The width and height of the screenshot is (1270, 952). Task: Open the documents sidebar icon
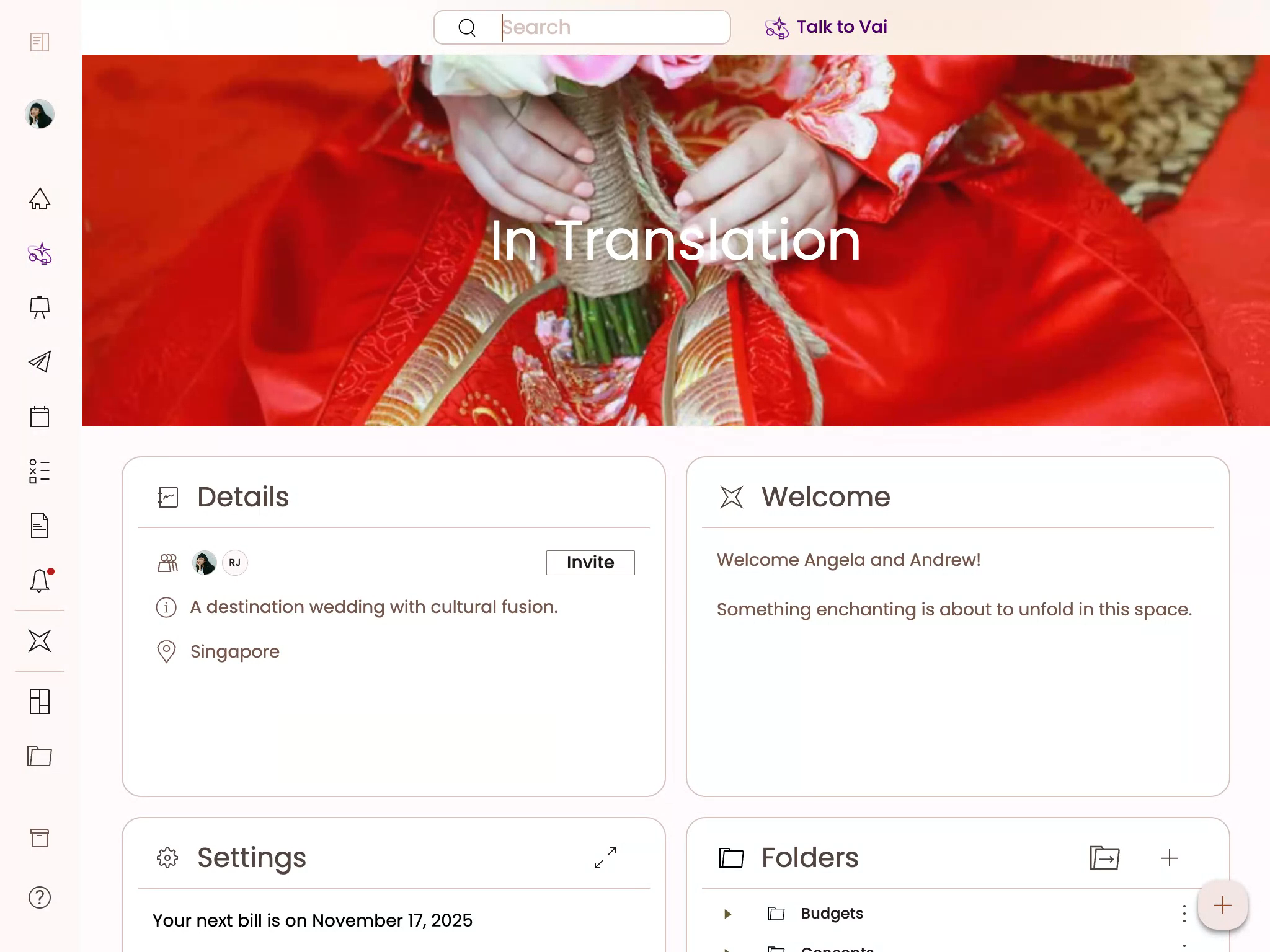click(40, 526)
